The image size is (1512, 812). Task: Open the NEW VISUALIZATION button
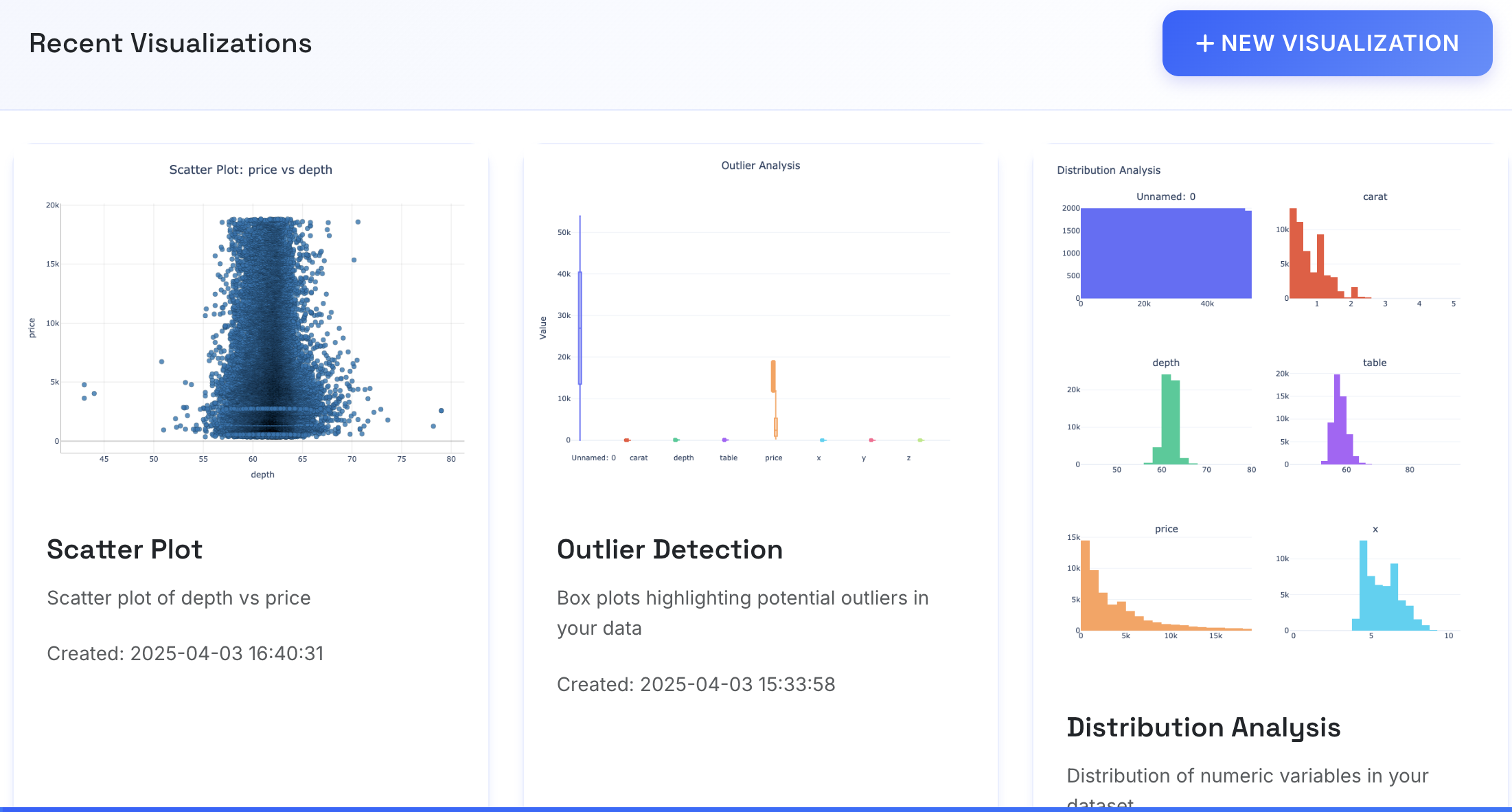[x=1326, y=43]
